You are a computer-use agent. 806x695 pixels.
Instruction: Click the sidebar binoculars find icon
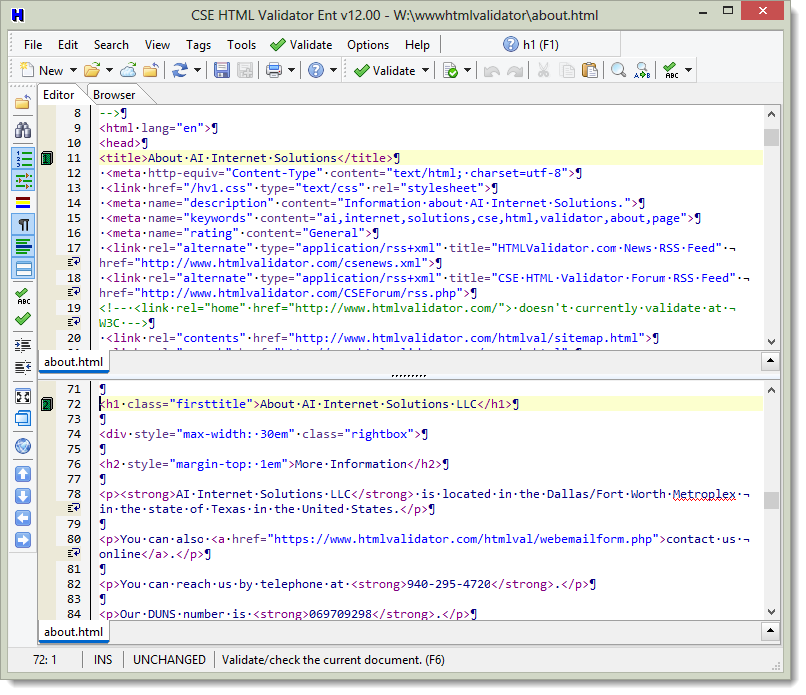coord(23,130)
